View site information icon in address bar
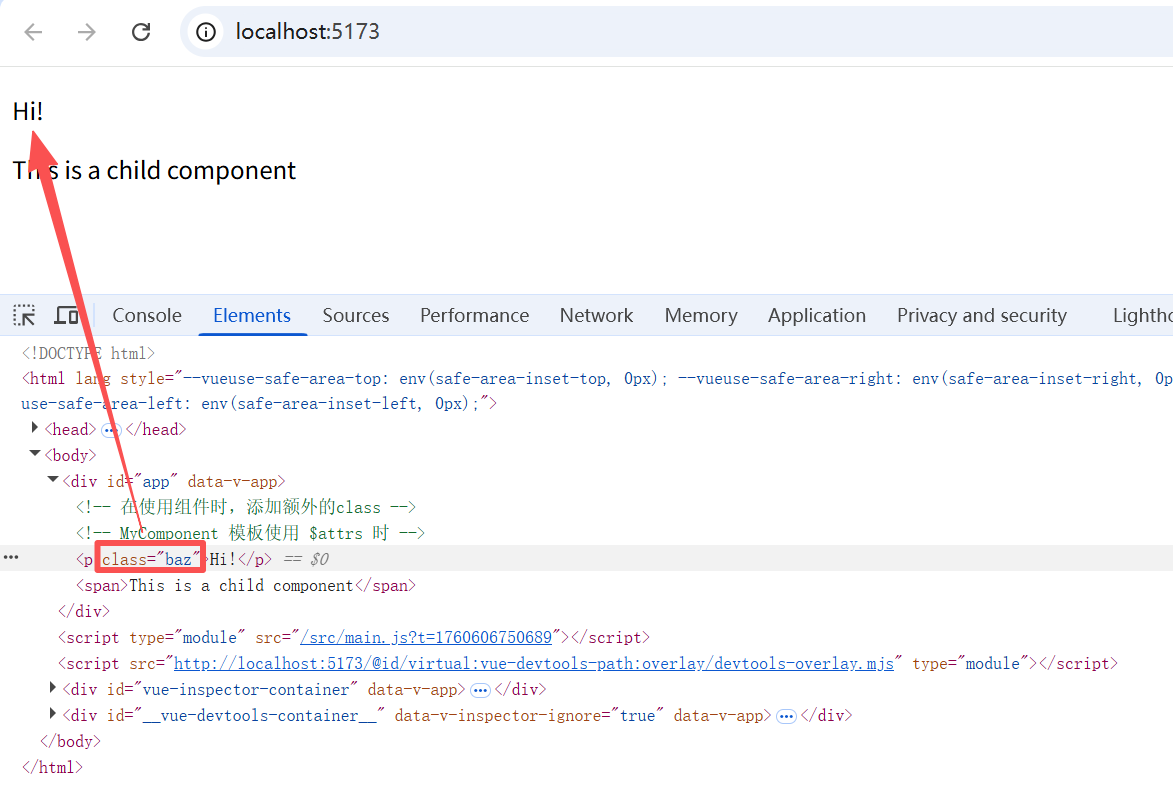Image resolution: width=1173 pixels, height=786 pixels. [x=206, y=31]
